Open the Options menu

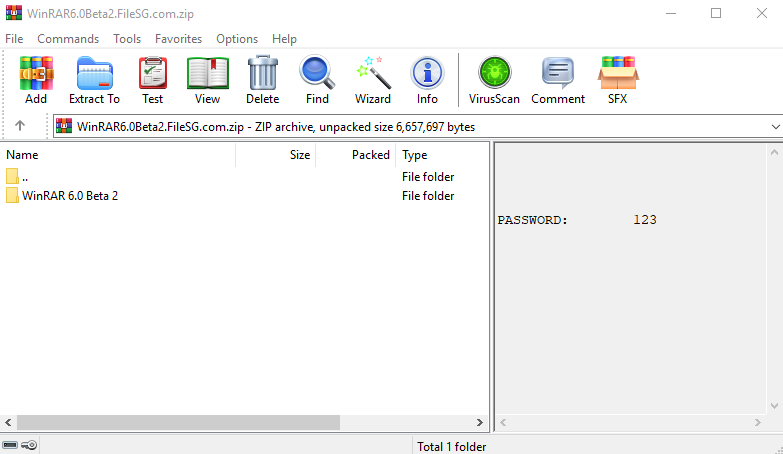[237, 39]
